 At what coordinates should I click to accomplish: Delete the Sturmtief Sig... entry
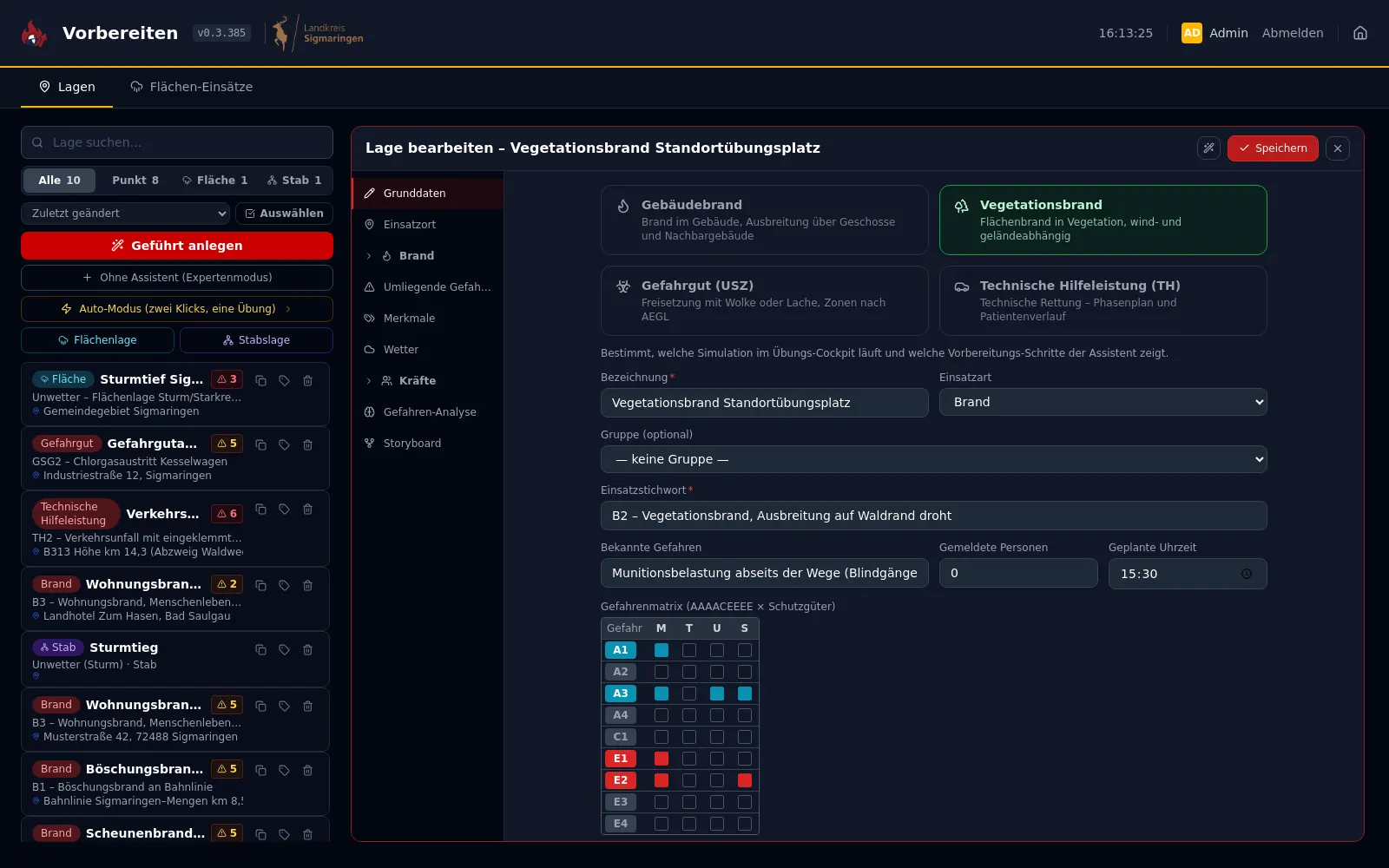(307, 381)
